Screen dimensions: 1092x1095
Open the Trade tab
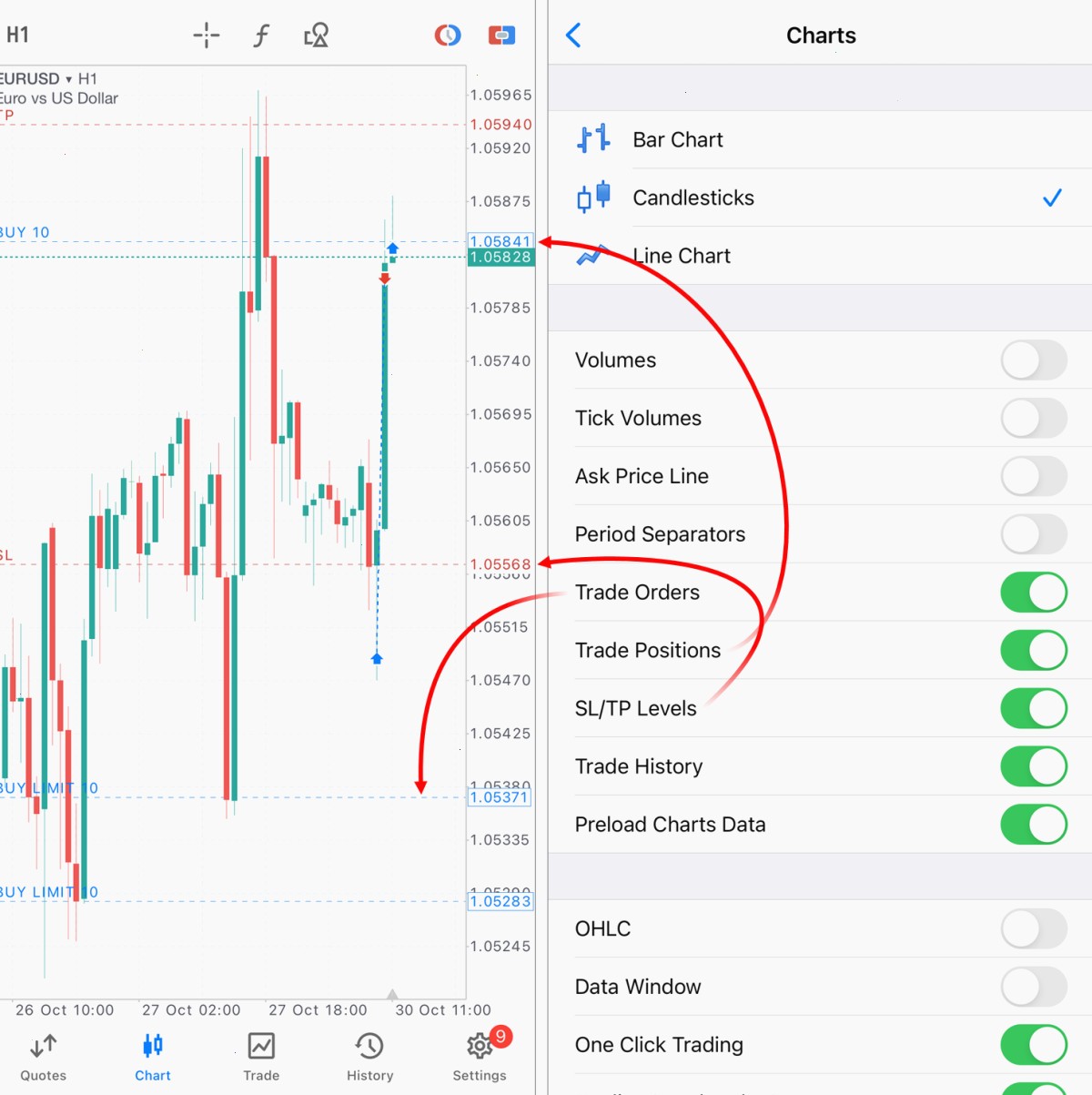coord(261,1058)
